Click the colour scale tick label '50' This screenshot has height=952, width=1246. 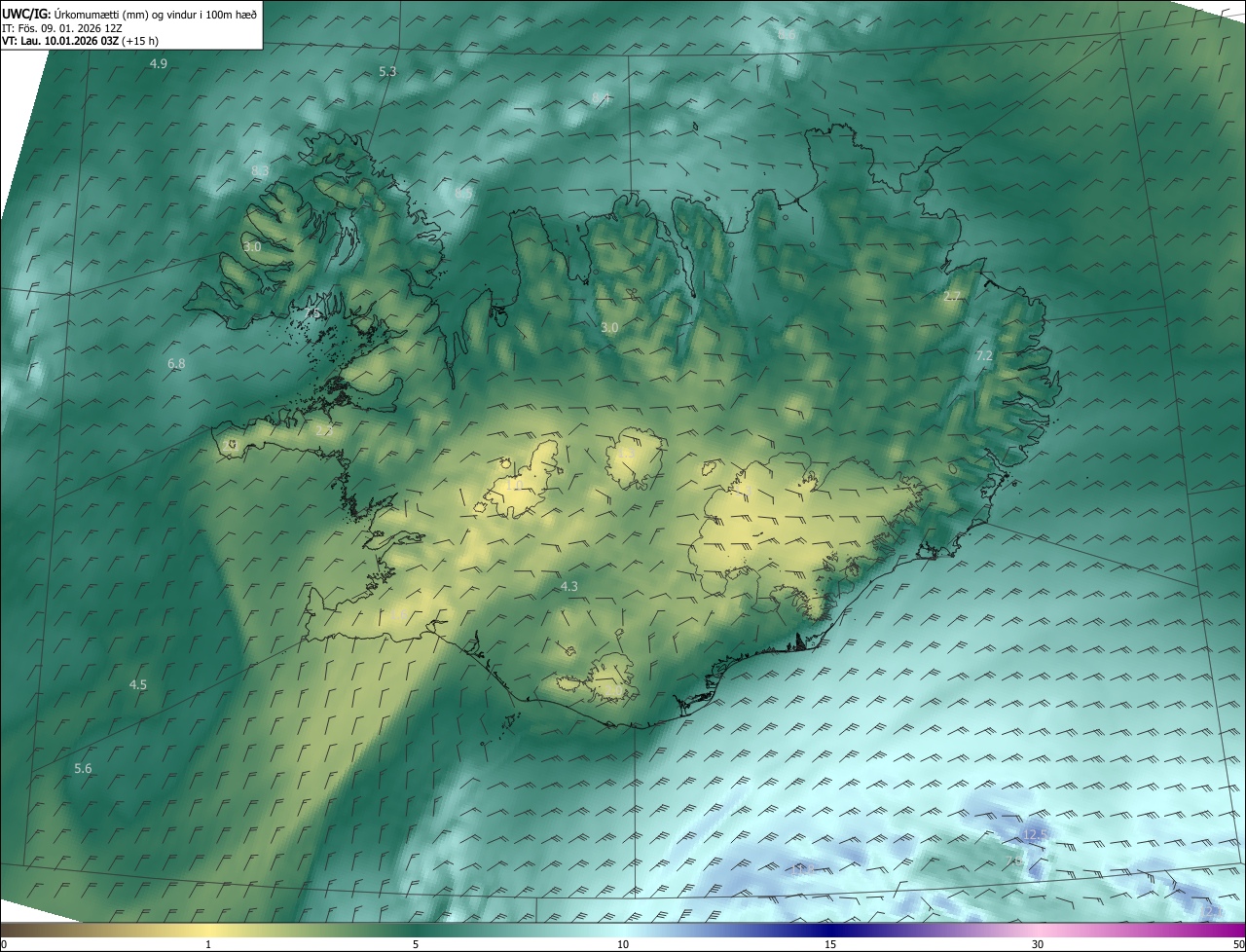point(1238,945)
